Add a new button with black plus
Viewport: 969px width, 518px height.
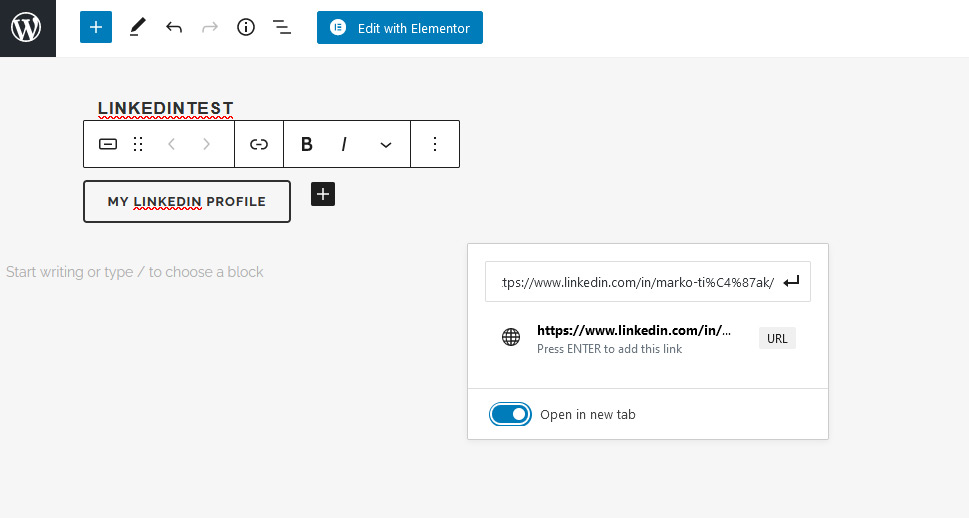(x=323, y=194)
